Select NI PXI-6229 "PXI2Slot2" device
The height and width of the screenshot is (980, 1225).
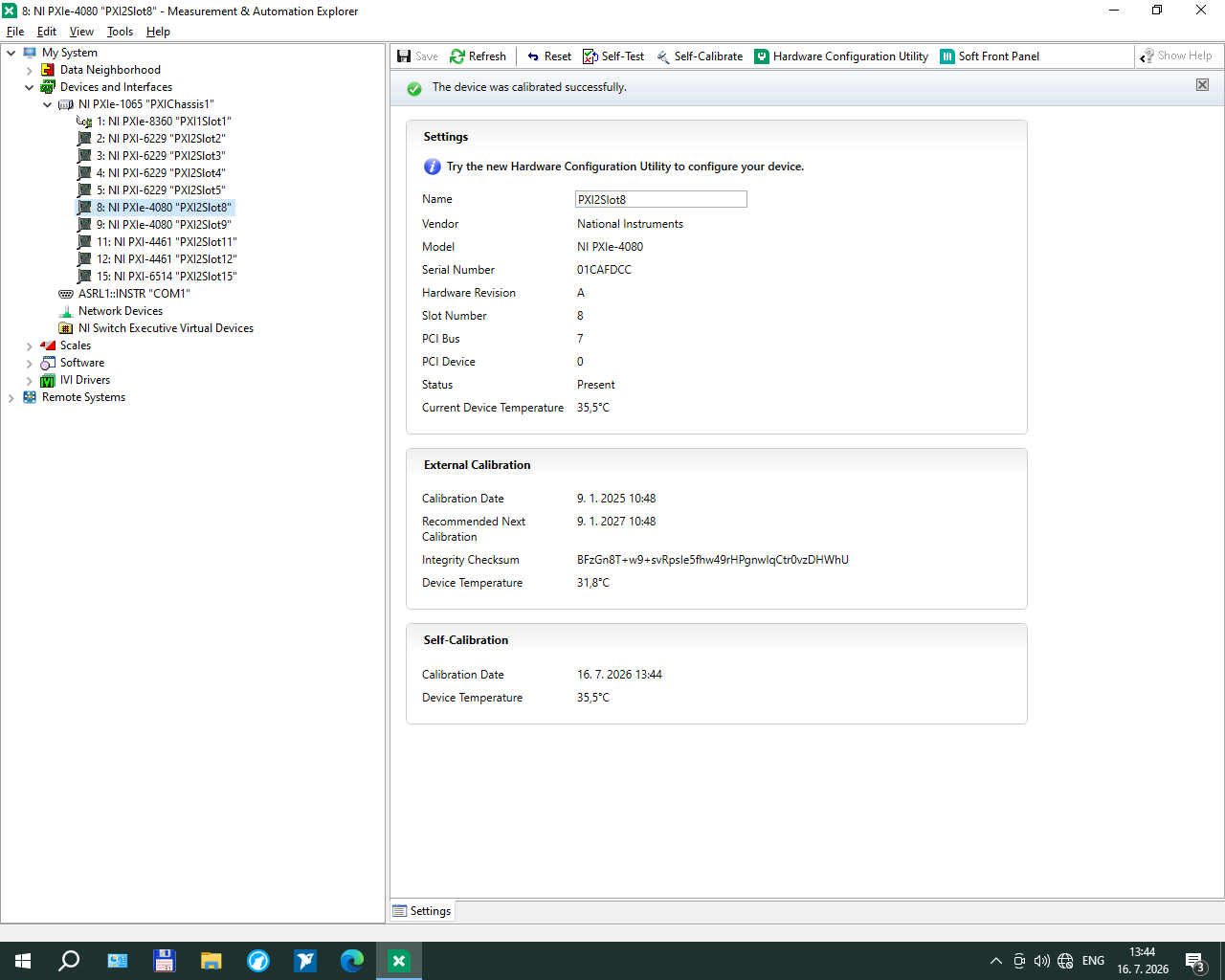click(161, 139)
